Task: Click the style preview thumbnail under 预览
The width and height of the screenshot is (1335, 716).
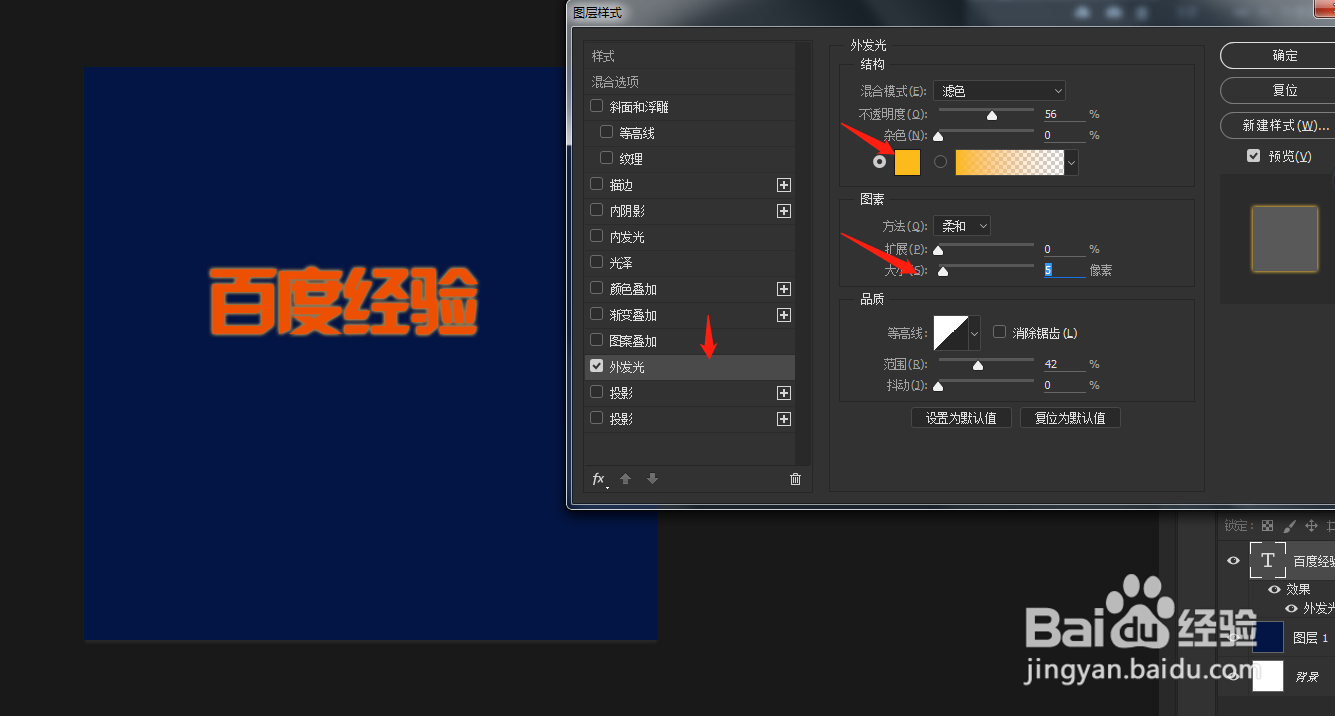Action: [x=1285, y=239]
